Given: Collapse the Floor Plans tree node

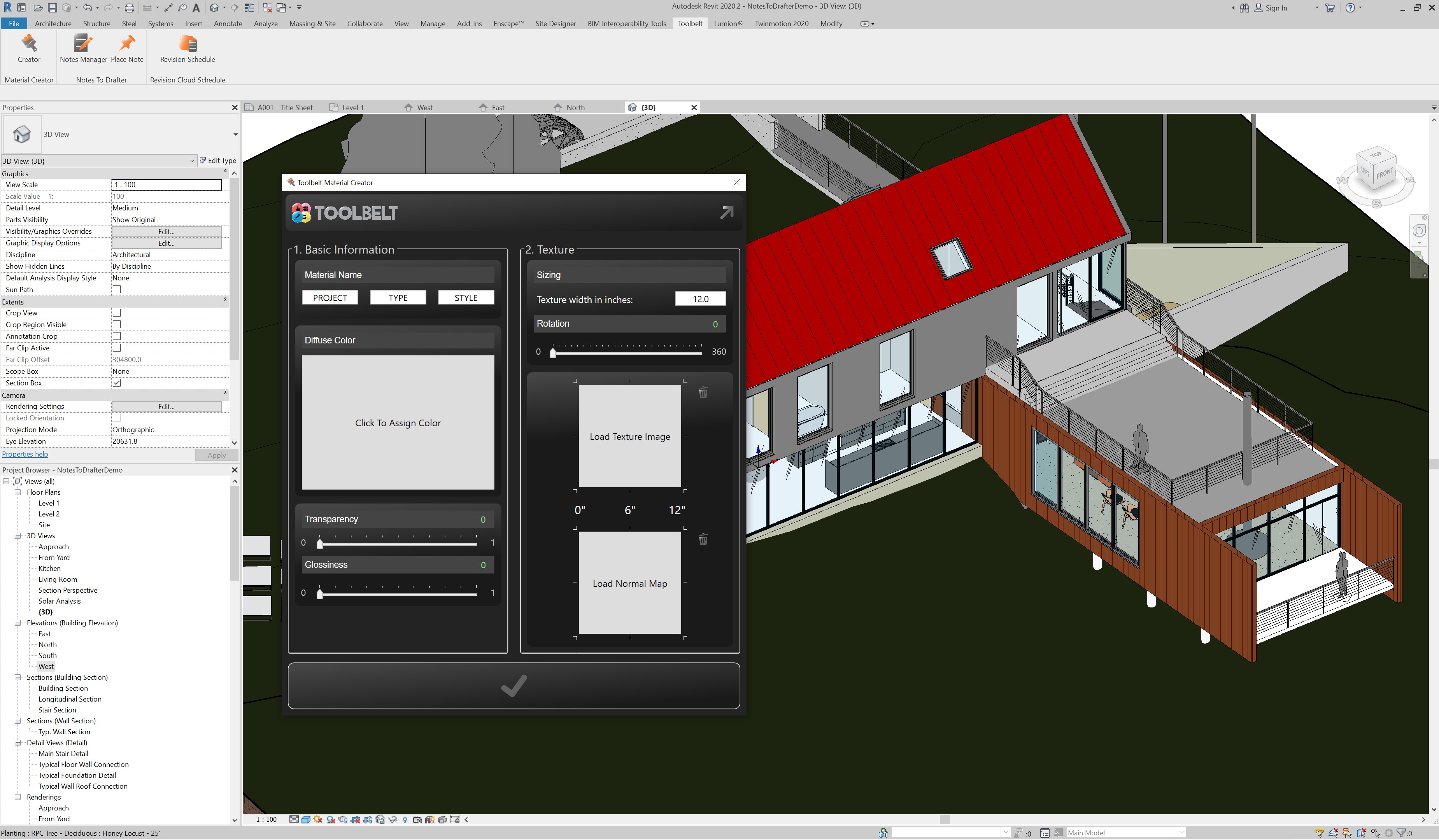Looking at the screenshot, I should pyautogui.click(x=18, y=492).
